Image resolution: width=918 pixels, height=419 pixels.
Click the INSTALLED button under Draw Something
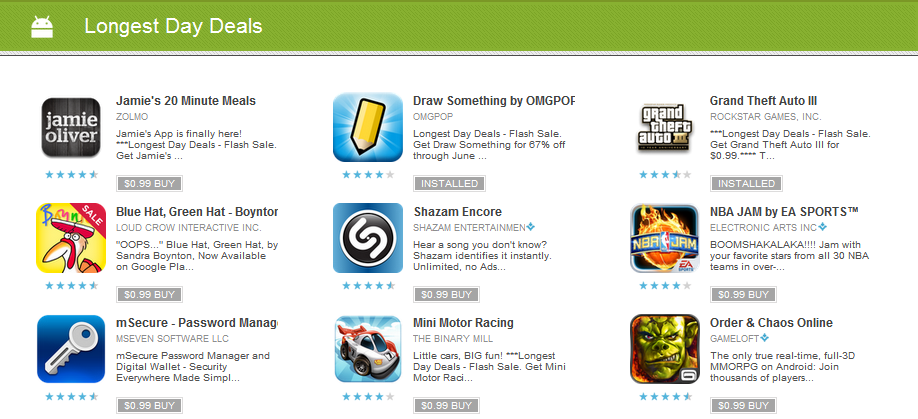point(450,184)
